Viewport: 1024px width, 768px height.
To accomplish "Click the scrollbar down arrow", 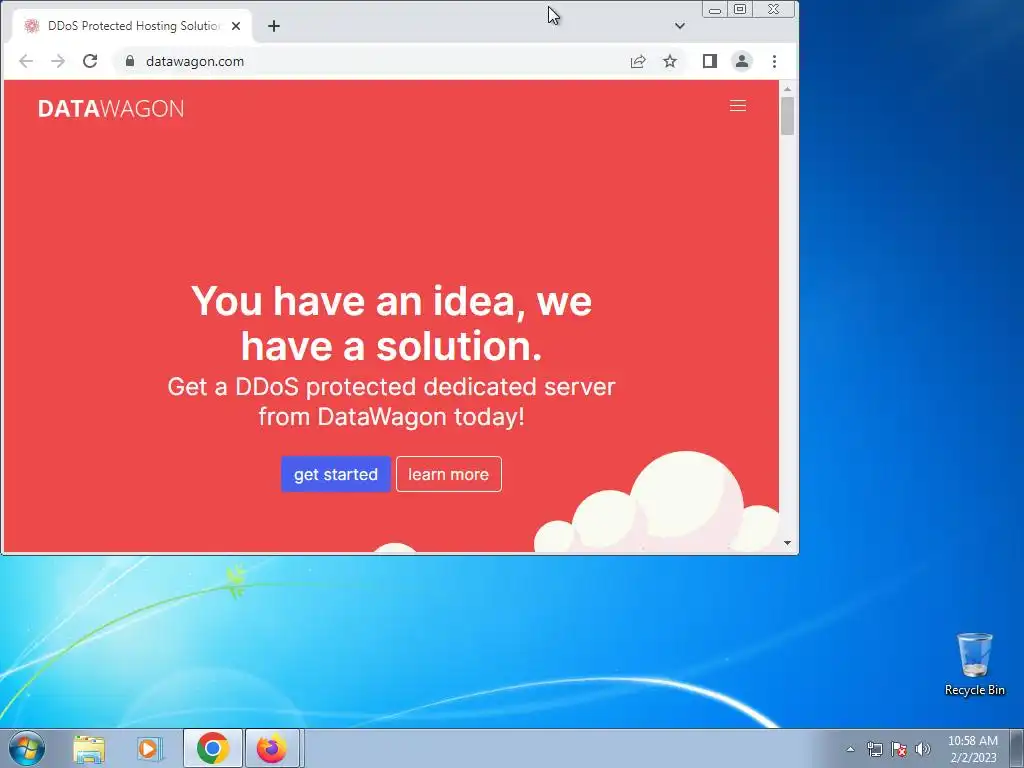I will coord(787,543).
